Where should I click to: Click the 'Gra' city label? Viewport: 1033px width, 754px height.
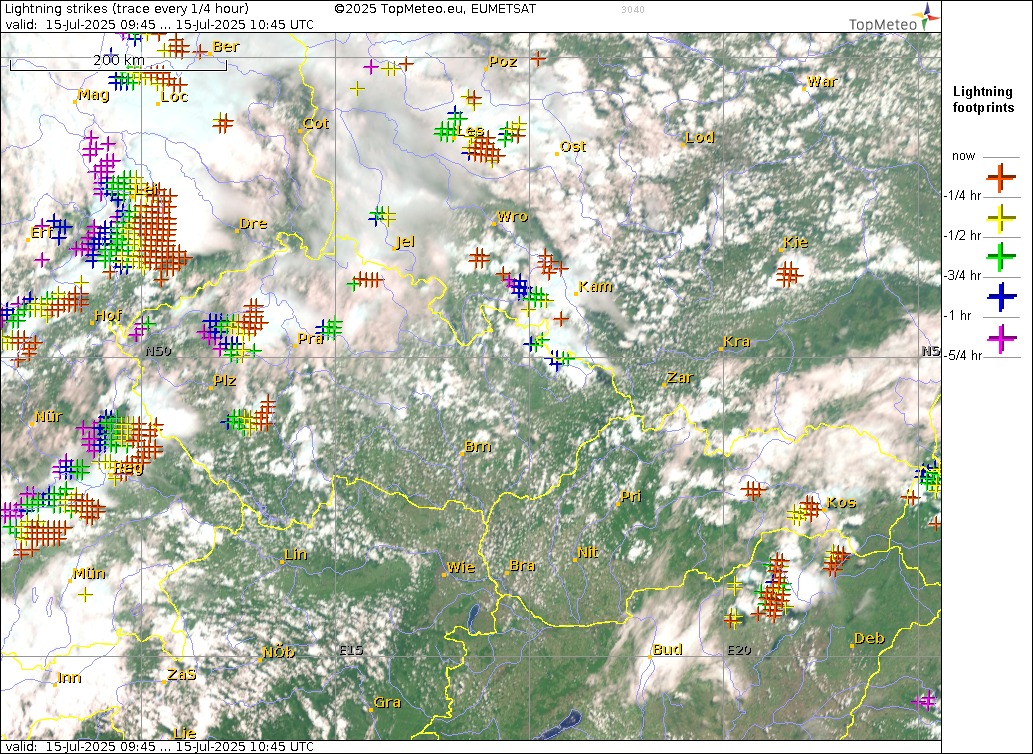[x=387, y=703]
